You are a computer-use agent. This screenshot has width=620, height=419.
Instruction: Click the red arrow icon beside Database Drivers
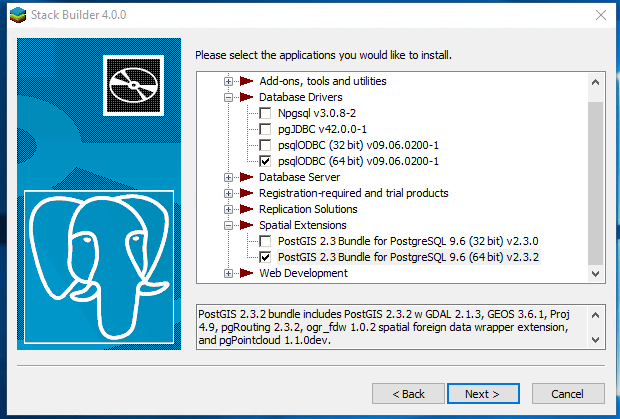pyautogui.click(x=246, y=97)
